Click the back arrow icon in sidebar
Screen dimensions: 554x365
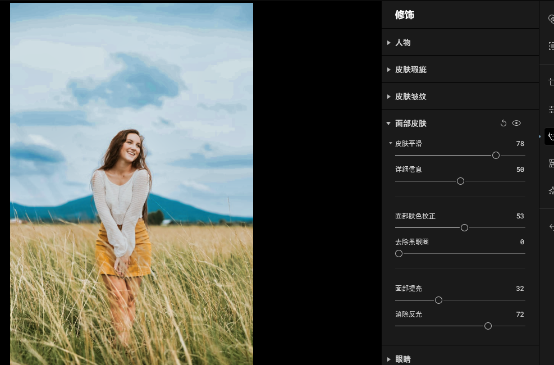pos(551,227)
